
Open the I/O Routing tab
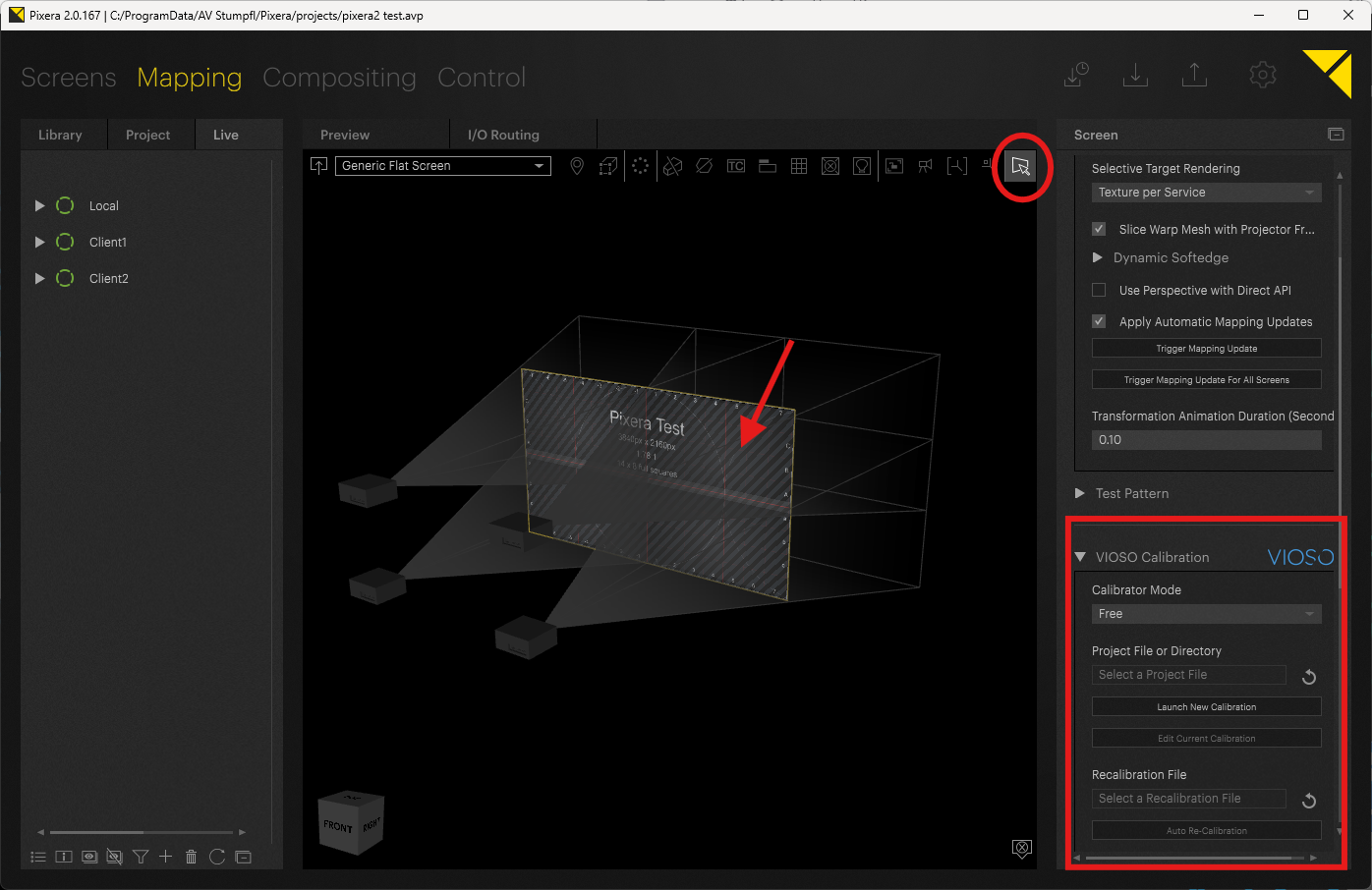pyautogui.click(x=503, y=135)
